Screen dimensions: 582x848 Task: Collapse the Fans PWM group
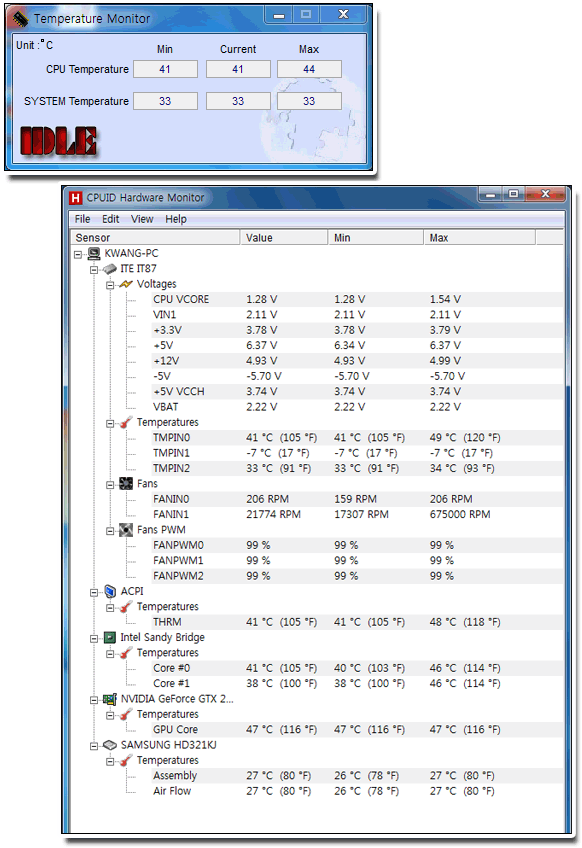110,531
